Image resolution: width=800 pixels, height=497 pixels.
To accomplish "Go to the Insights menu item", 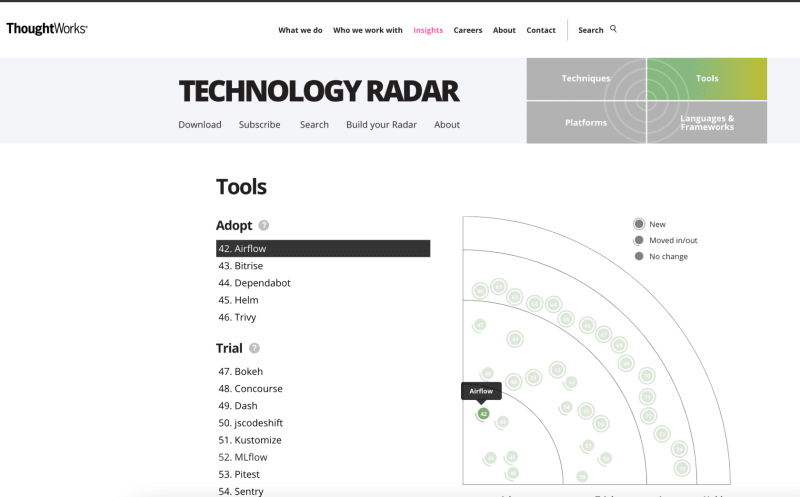I will [x=428, y=30].
